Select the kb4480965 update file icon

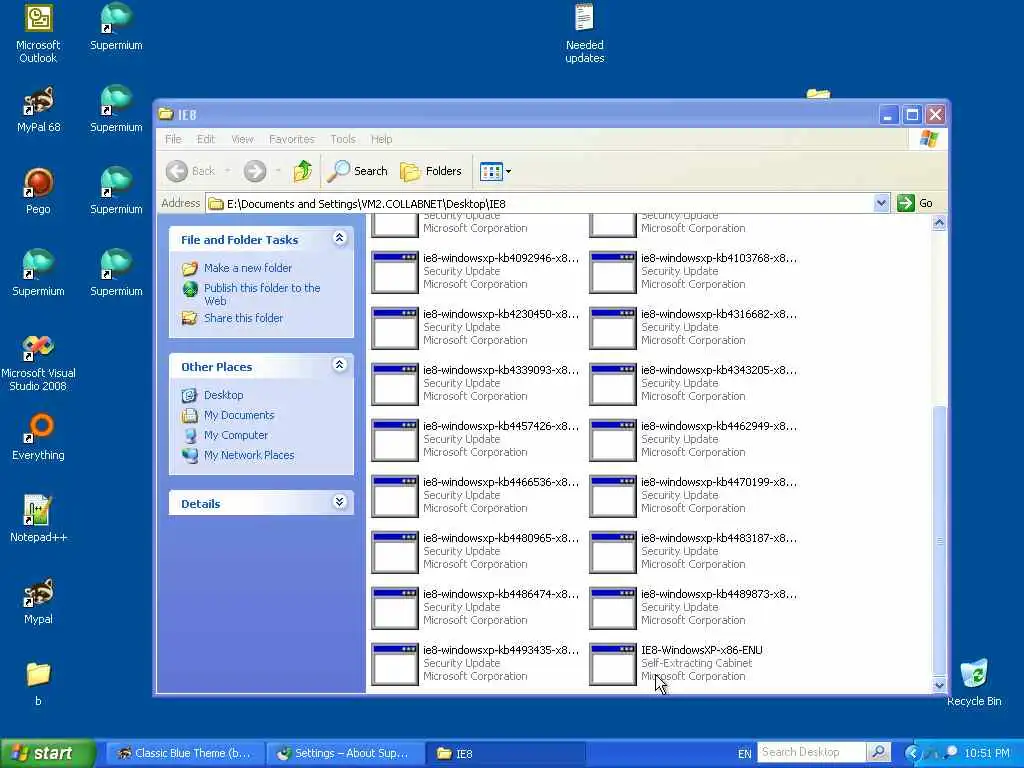(x=395, y=552)
